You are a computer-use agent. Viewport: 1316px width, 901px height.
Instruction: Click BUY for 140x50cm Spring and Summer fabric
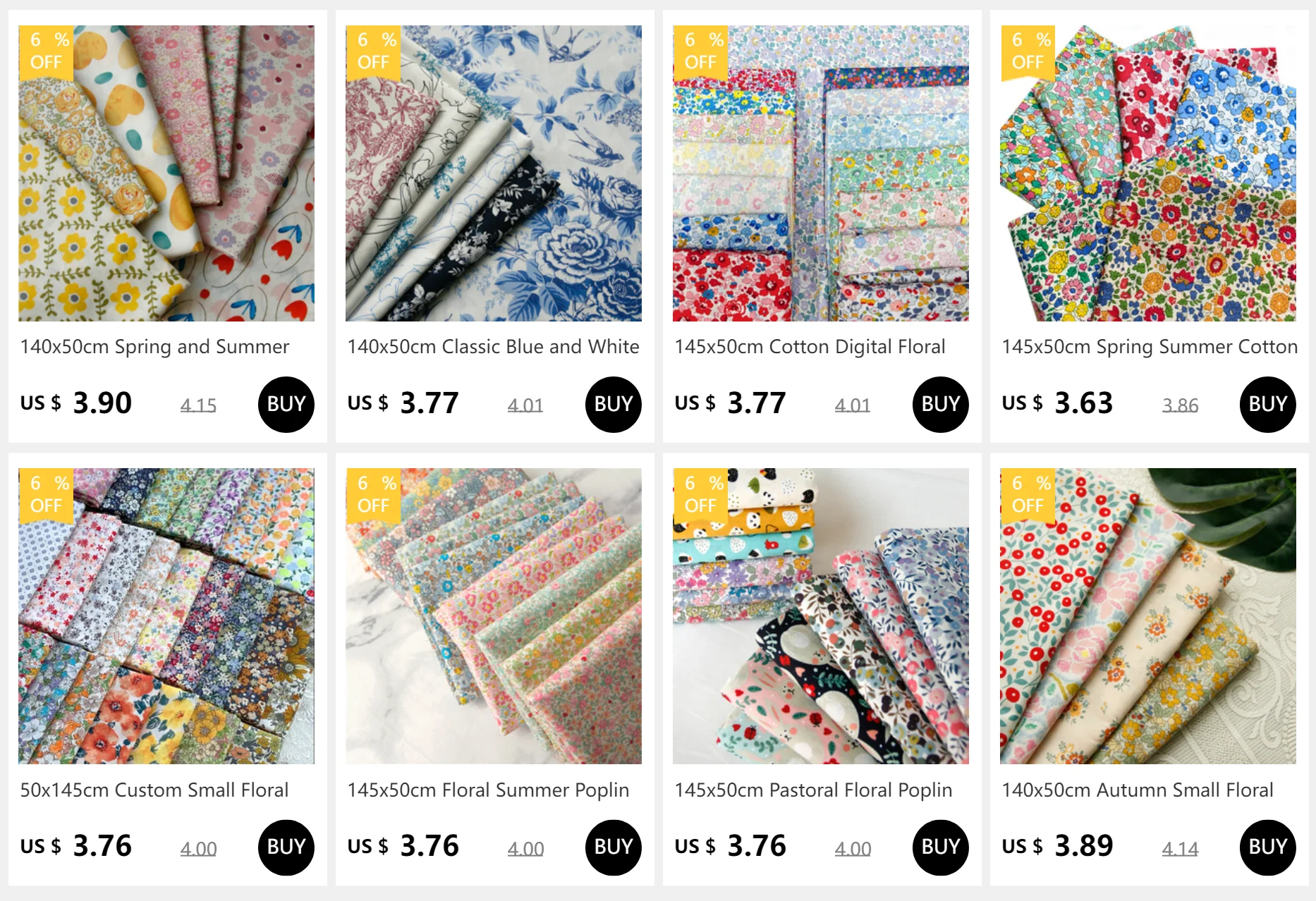(x=286, y=404)
